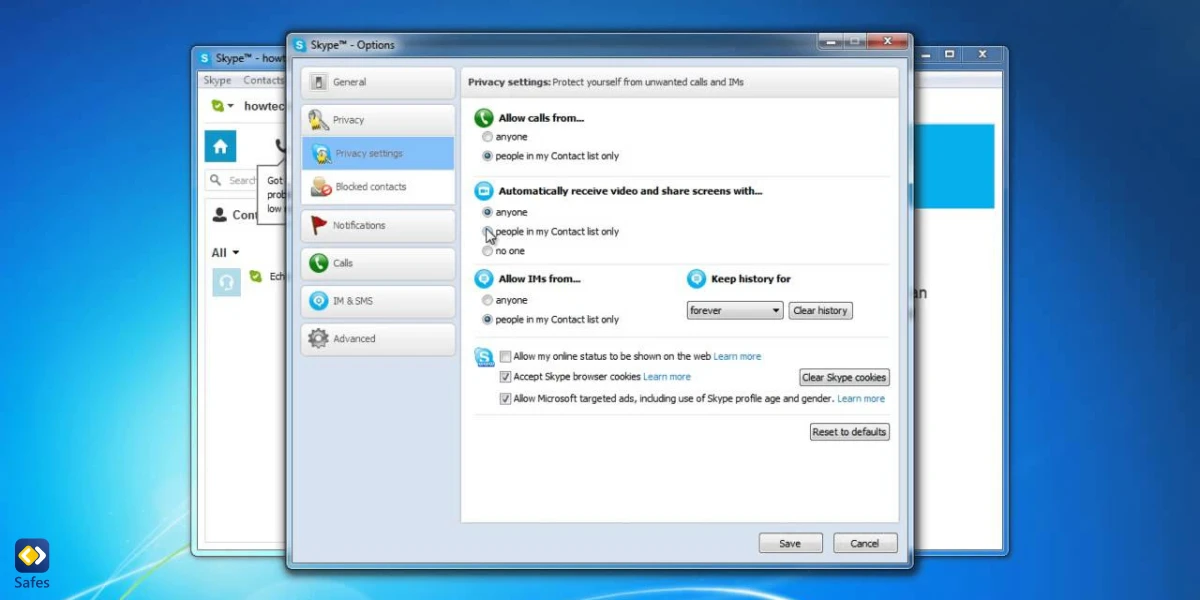Click the Allow calls from phone icon

tap(484, 118)
